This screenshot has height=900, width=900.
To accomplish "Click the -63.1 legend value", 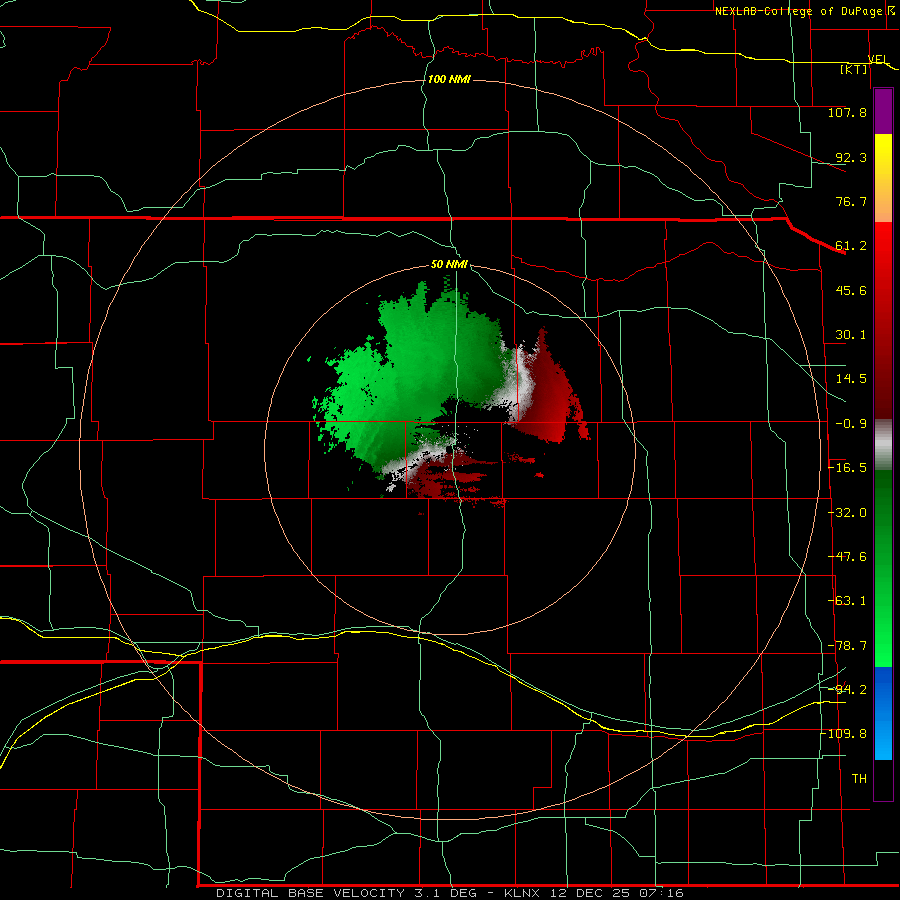I will pos(847,601).
